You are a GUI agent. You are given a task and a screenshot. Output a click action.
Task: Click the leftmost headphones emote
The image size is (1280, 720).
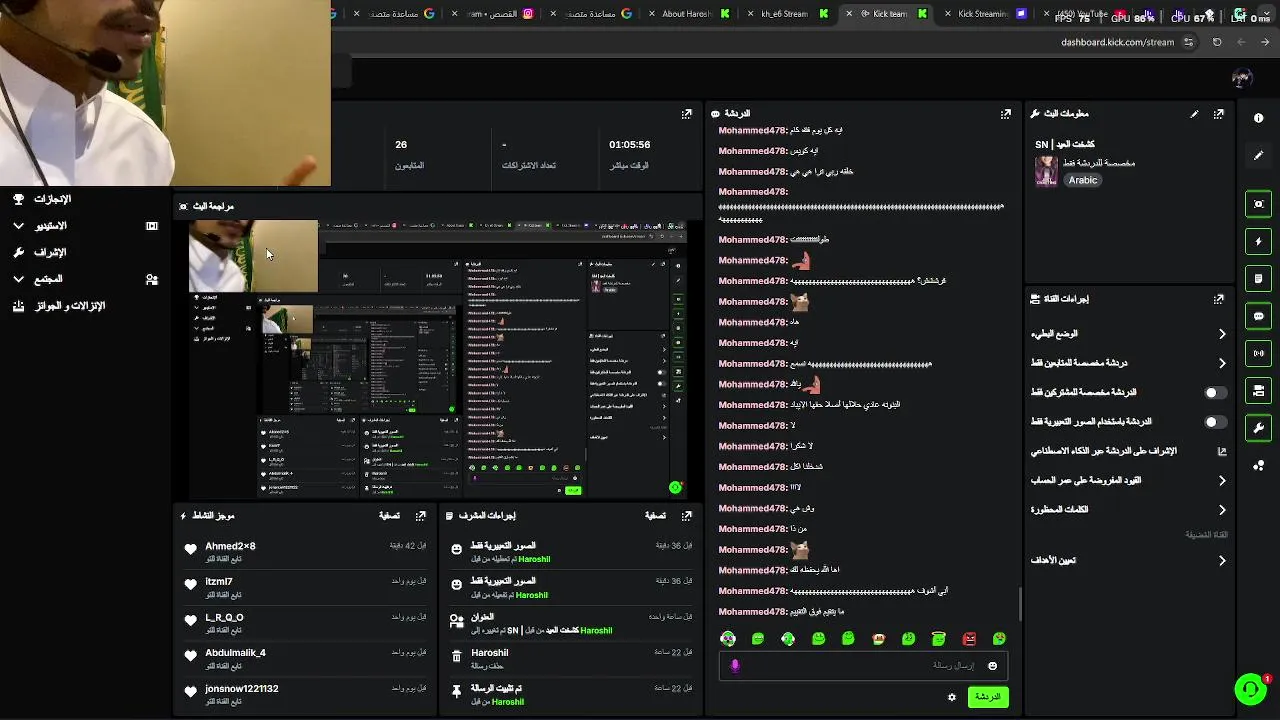click(728, 639)
